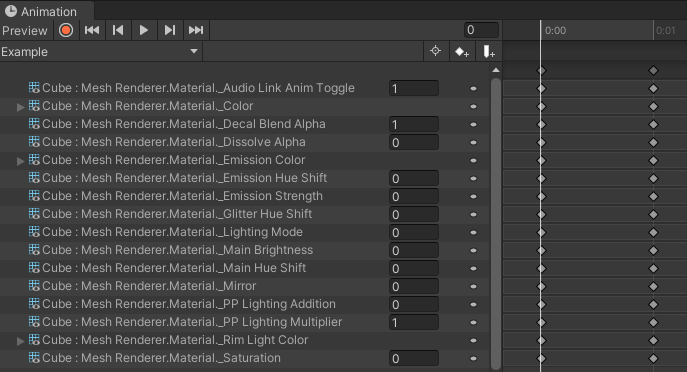Expand the _Color property row
This screenshot has width=687, height=372.
[x=20, y=107]
